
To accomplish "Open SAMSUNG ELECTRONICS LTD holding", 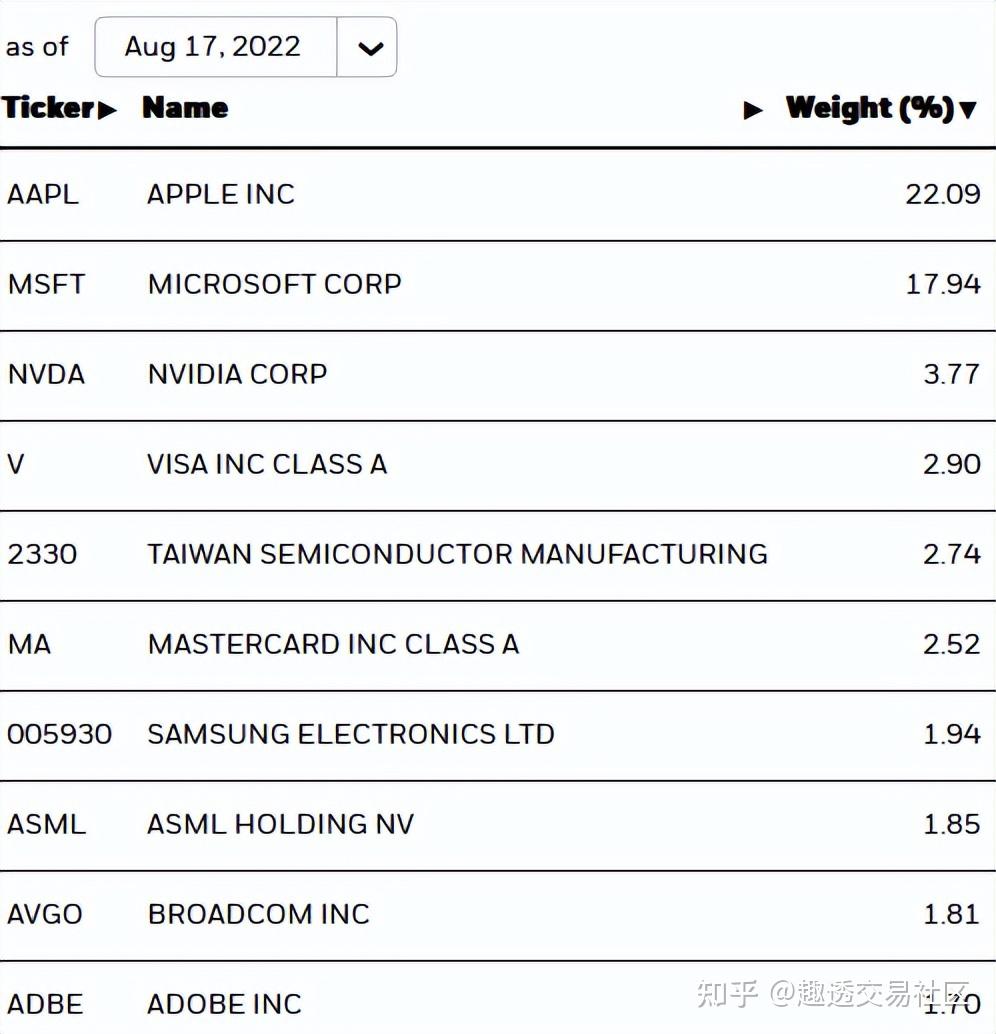I will pyautogui.click(x=350, y=734).
